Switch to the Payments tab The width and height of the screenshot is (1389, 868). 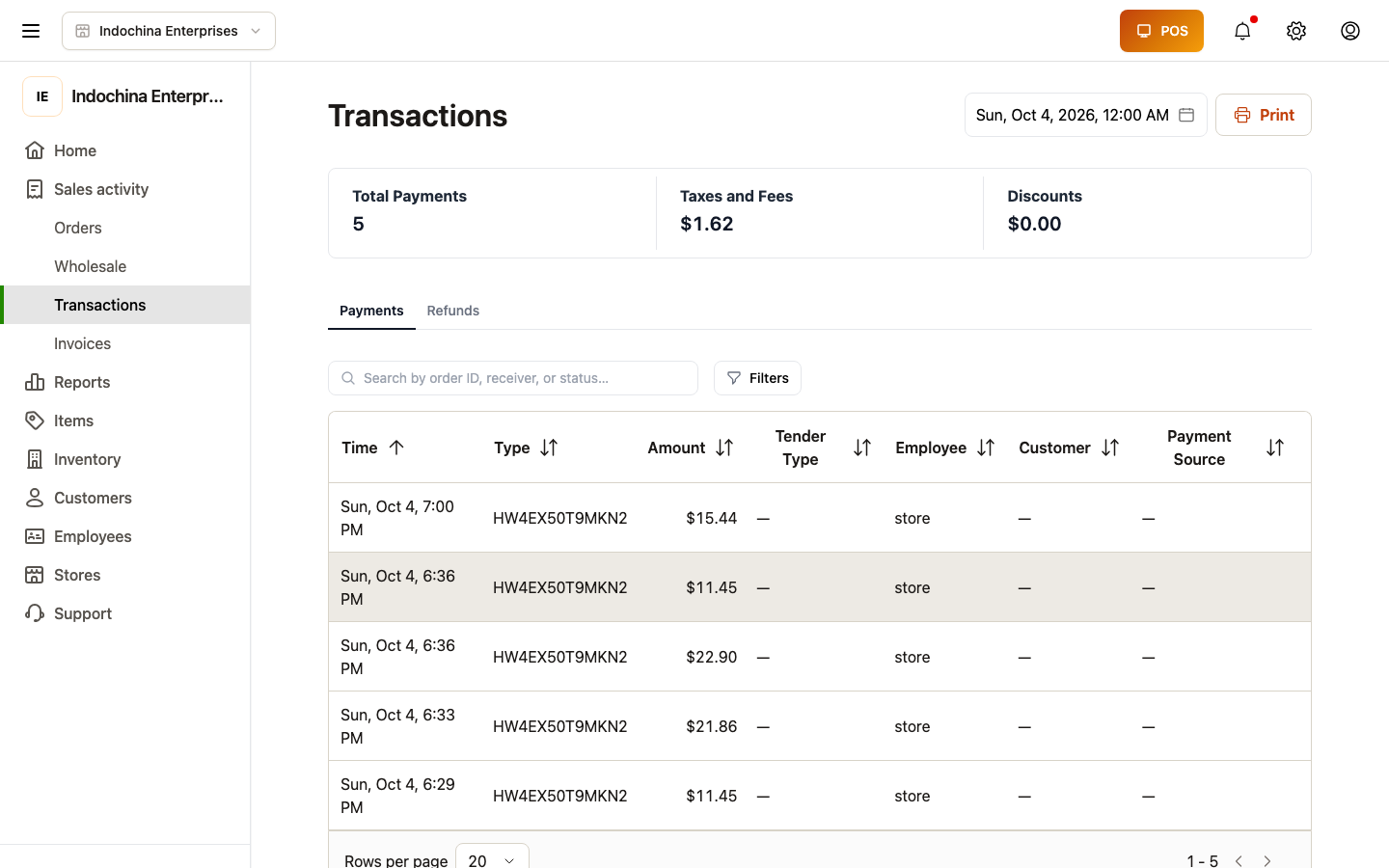pos(371,311)
